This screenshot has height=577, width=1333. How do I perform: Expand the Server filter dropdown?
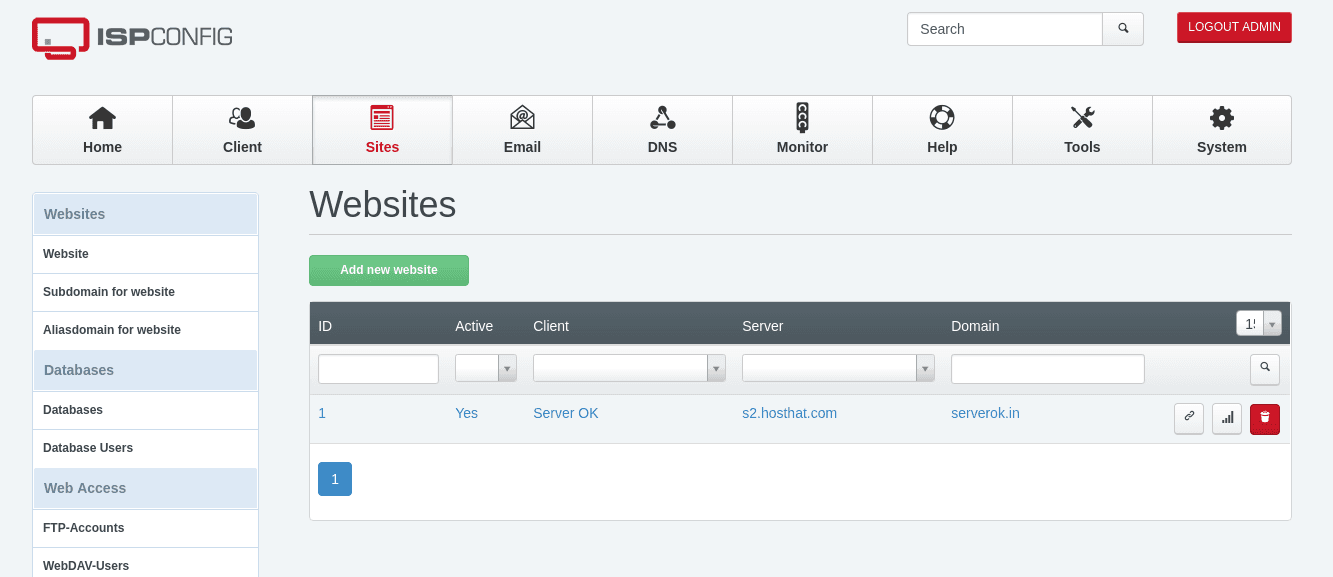(x=925, y=368)
